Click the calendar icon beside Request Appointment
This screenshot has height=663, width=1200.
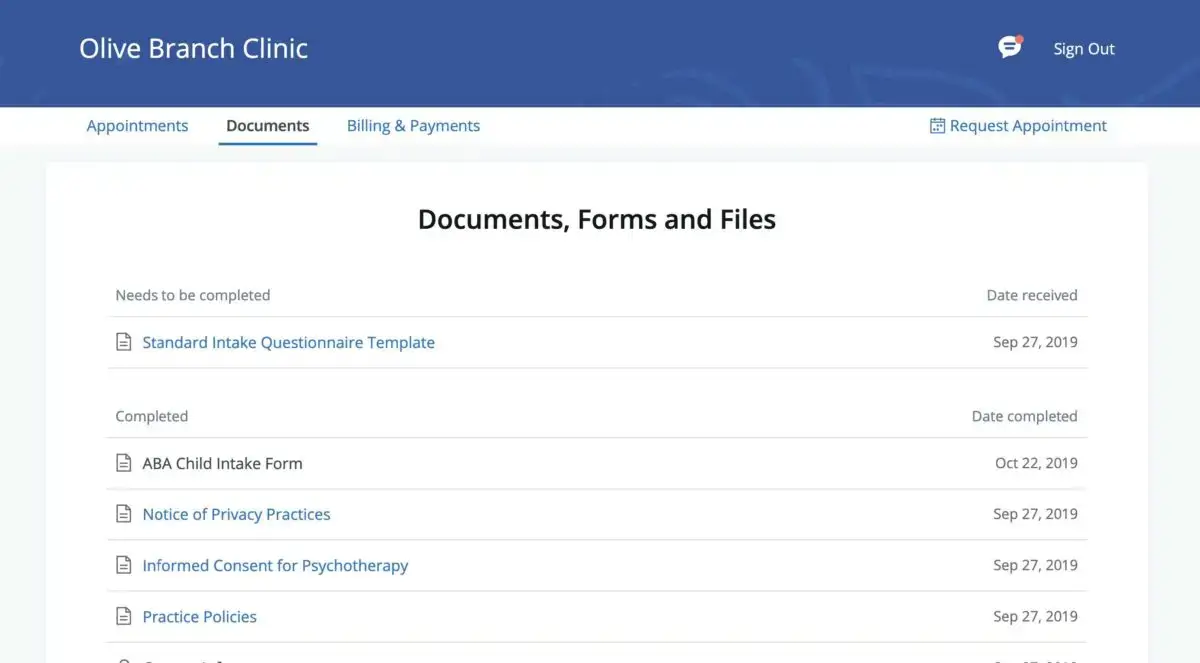937,126
